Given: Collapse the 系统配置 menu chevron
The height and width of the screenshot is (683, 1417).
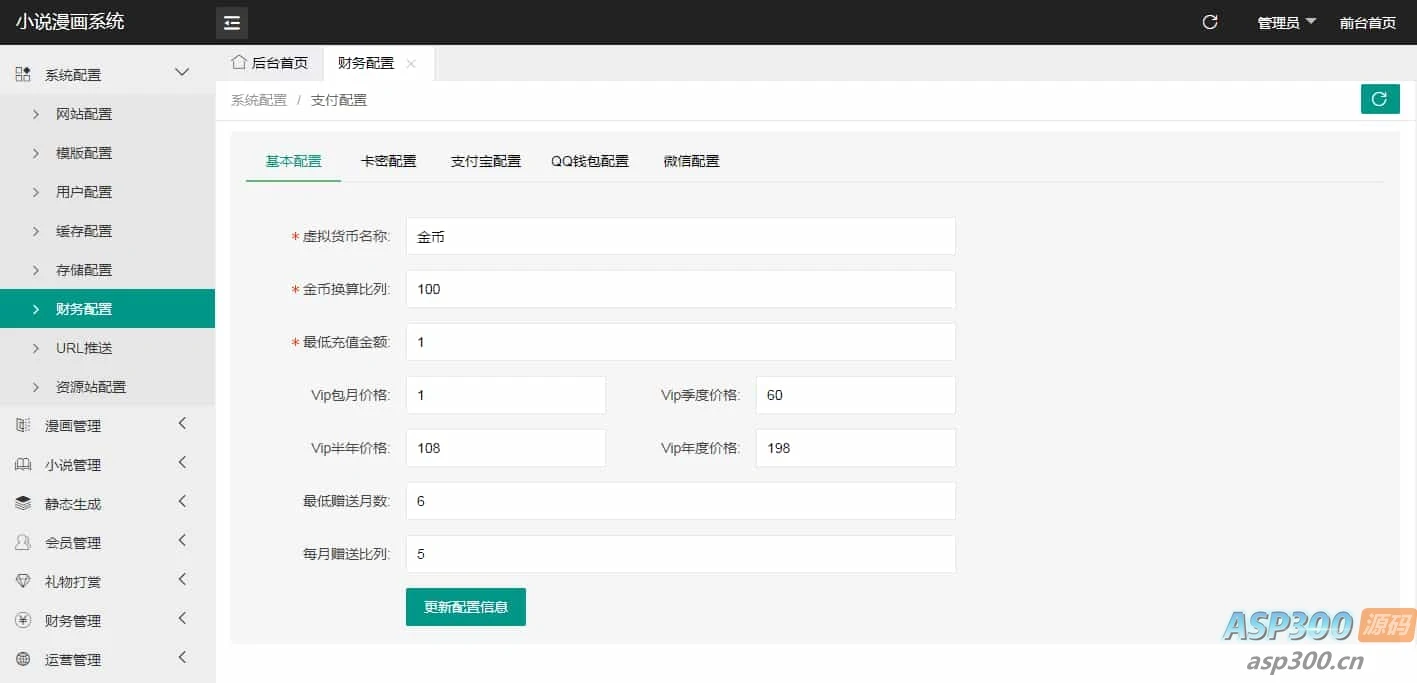Looking at the screenshot, I should coord(181,72).
